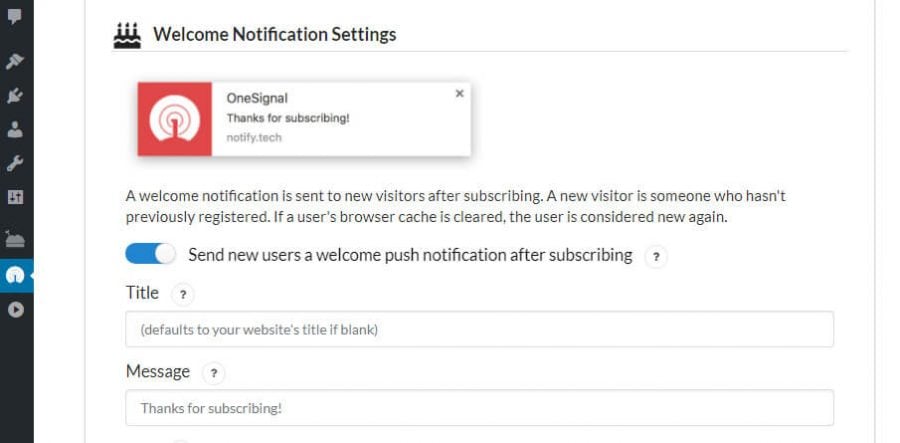
Task: Click the help icon next to Message
Action: (x=213, y=373)
